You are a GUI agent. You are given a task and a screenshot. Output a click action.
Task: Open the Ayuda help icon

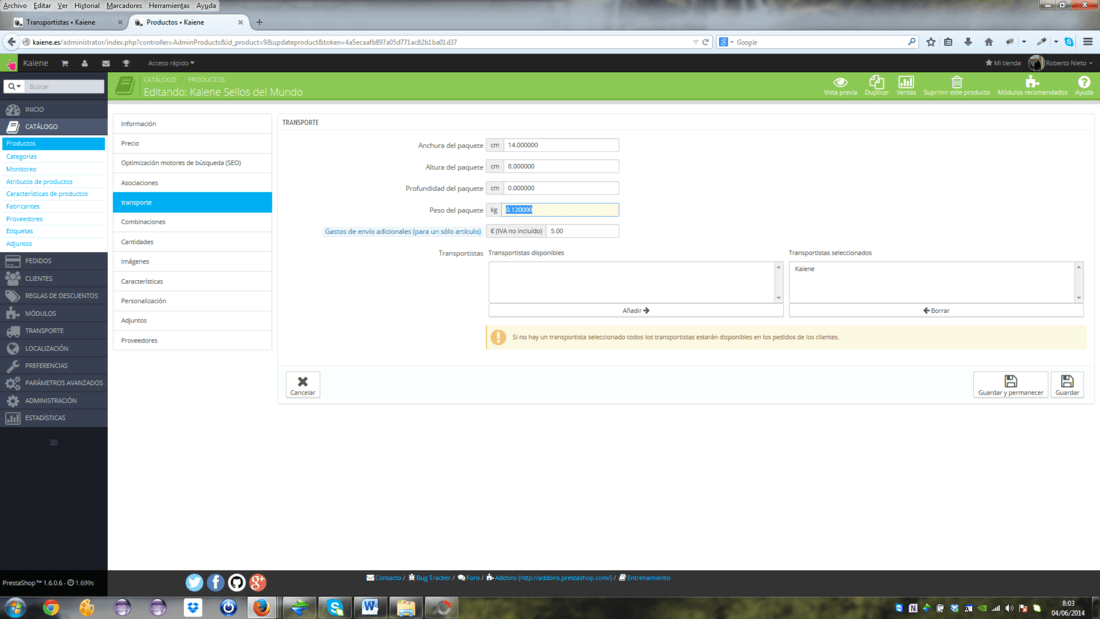[x=1084, y=86]
